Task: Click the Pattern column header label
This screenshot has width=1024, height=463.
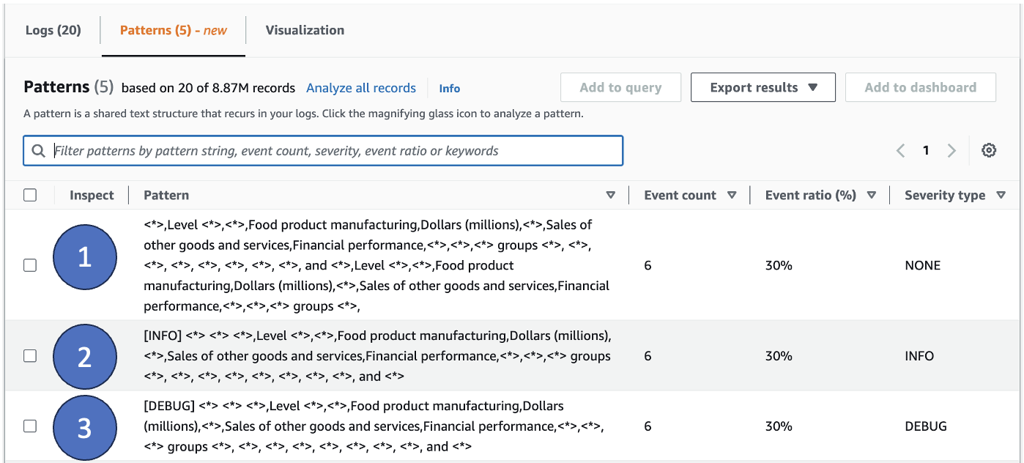Action: pos(166,195)
